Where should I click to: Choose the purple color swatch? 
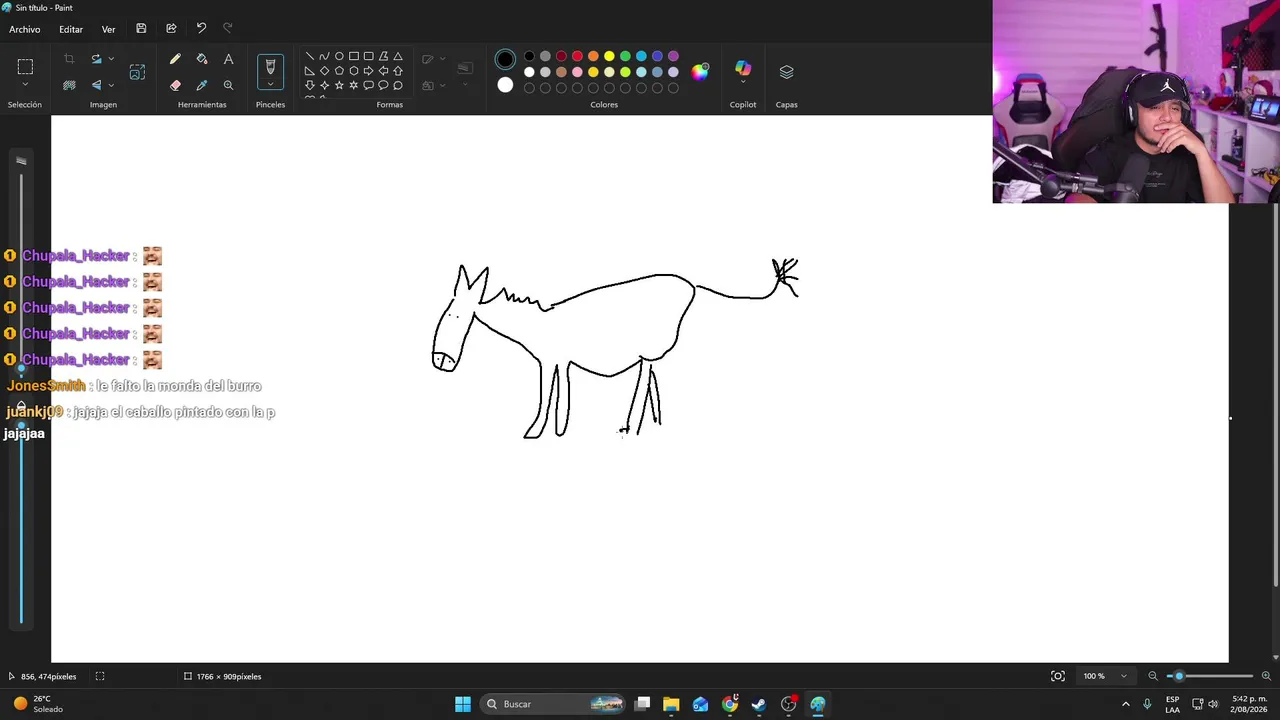pos(673,56)
